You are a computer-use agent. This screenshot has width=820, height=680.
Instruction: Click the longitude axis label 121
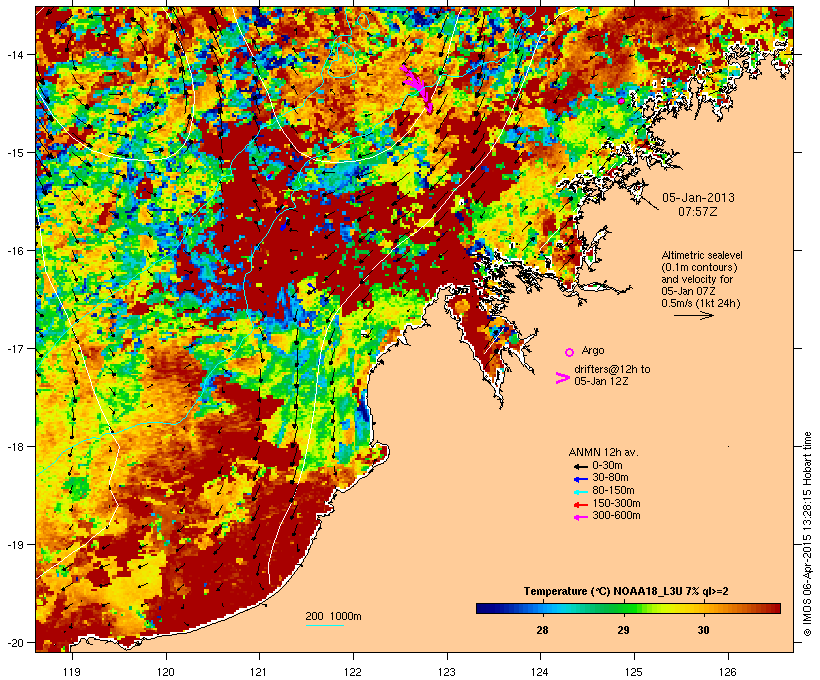click(259, 672)
